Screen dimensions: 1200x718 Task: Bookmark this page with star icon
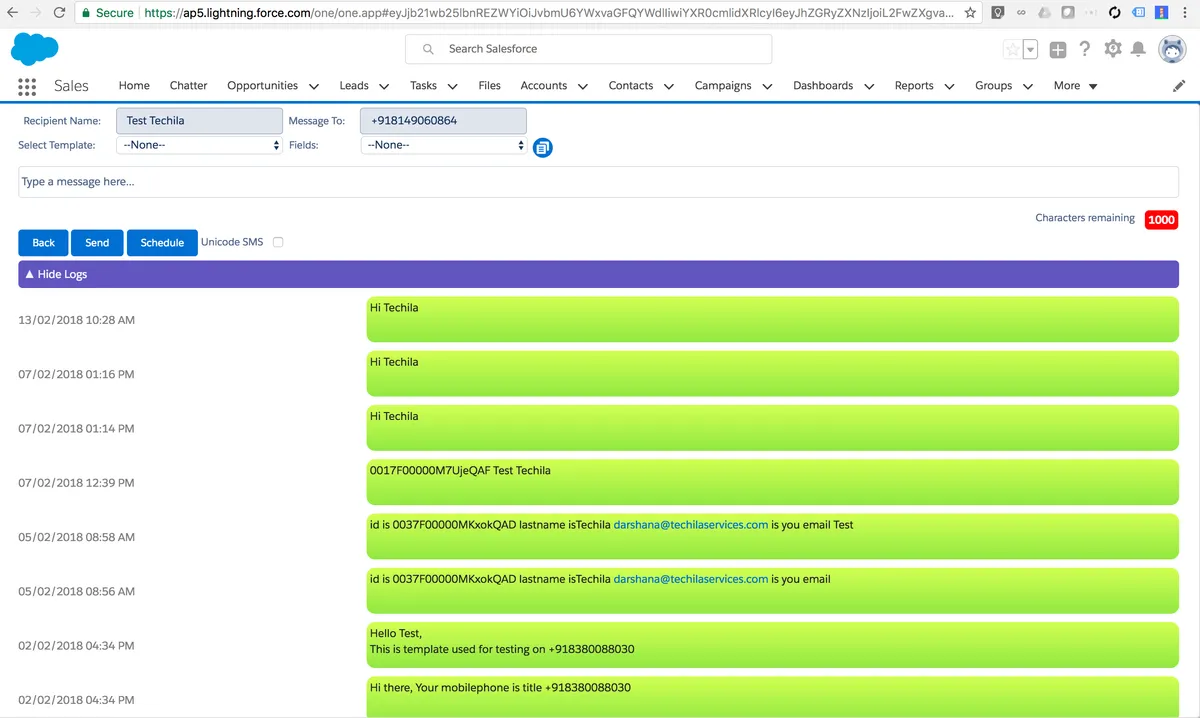coord(970,13)
